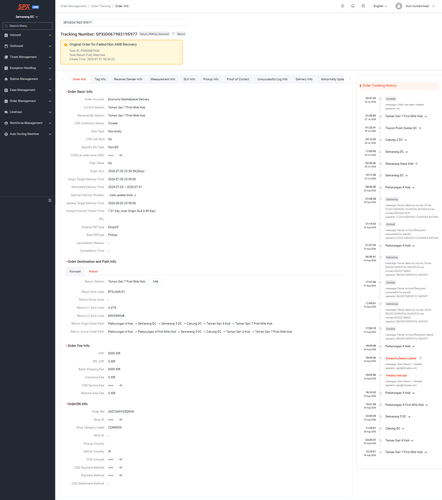The height and width of the screenshot is (500, 442).
Task: Expand the Cakung DC tracking entry
Action: (x=403, y=429)
